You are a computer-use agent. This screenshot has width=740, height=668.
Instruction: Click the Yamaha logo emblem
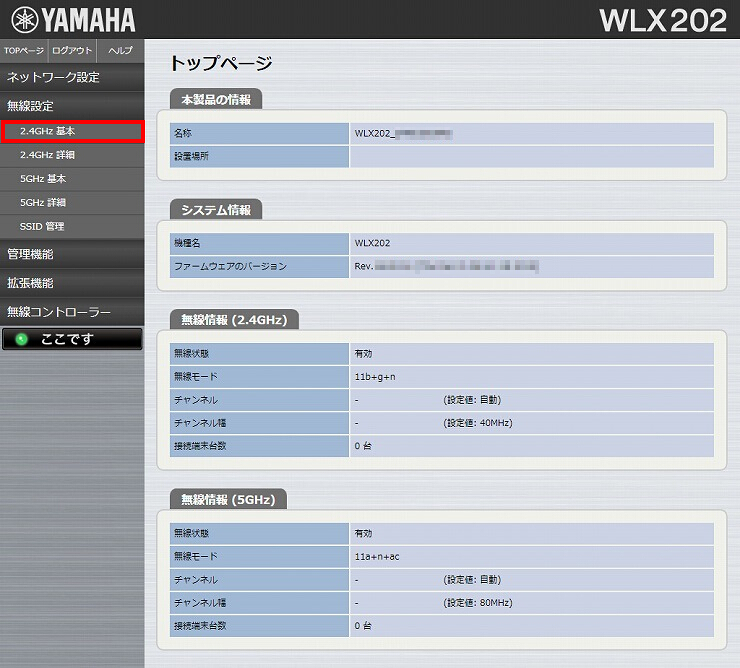[x=25, y=20]
